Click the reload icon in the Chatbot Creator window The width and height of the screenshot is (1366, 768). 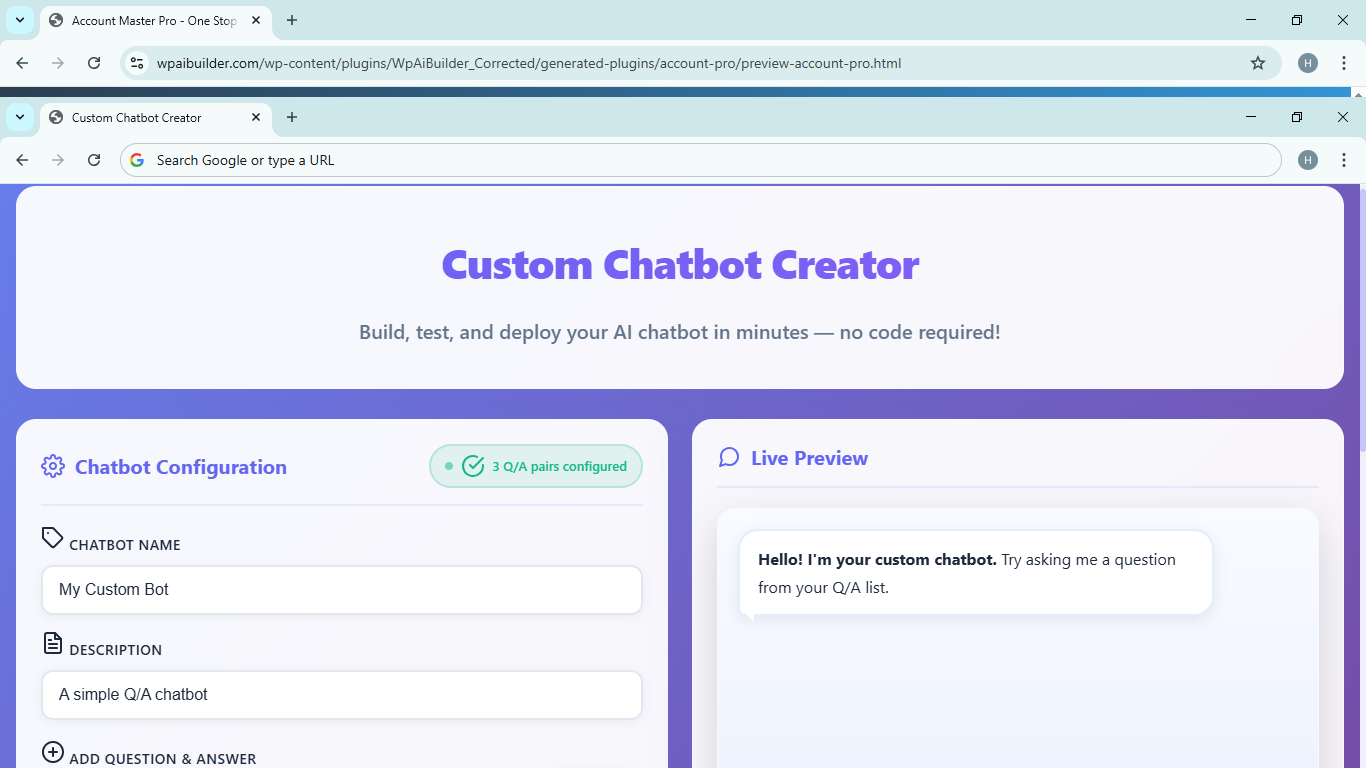click(94, 160)
